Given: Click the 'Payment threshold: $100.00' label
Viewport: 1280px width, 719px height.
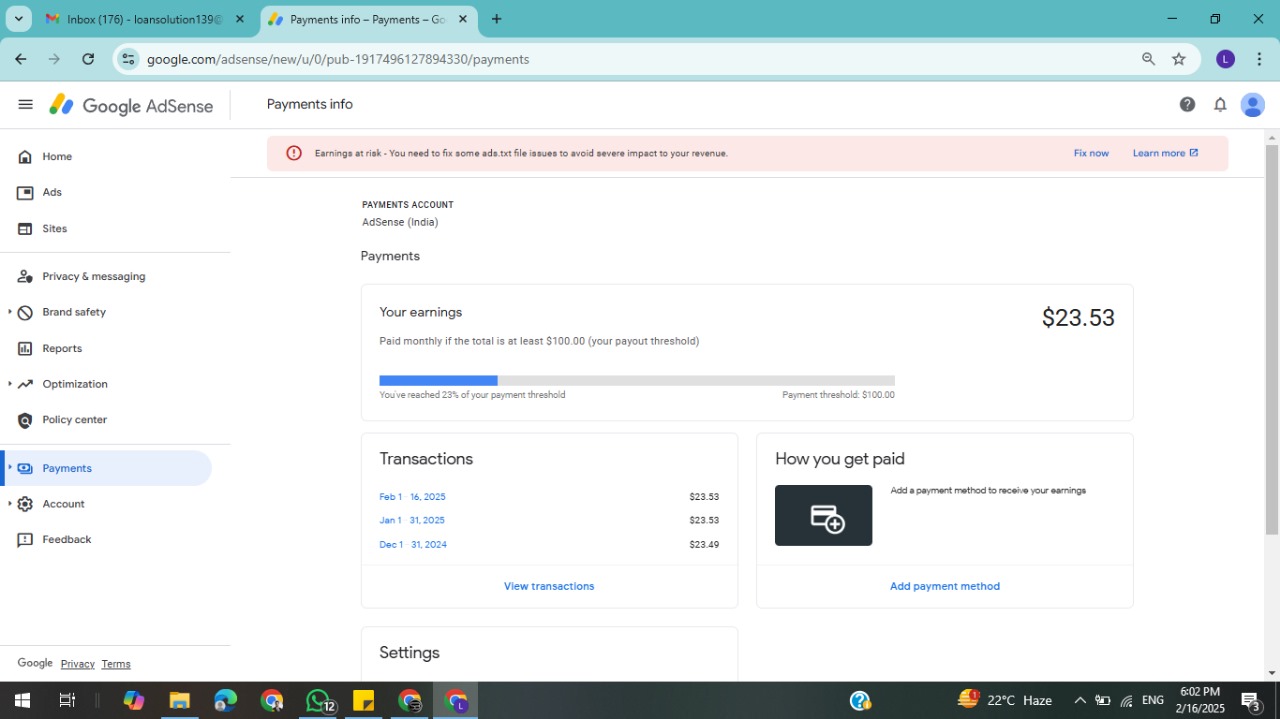Looking at the screenshot, I should click(x=838, y=395).
